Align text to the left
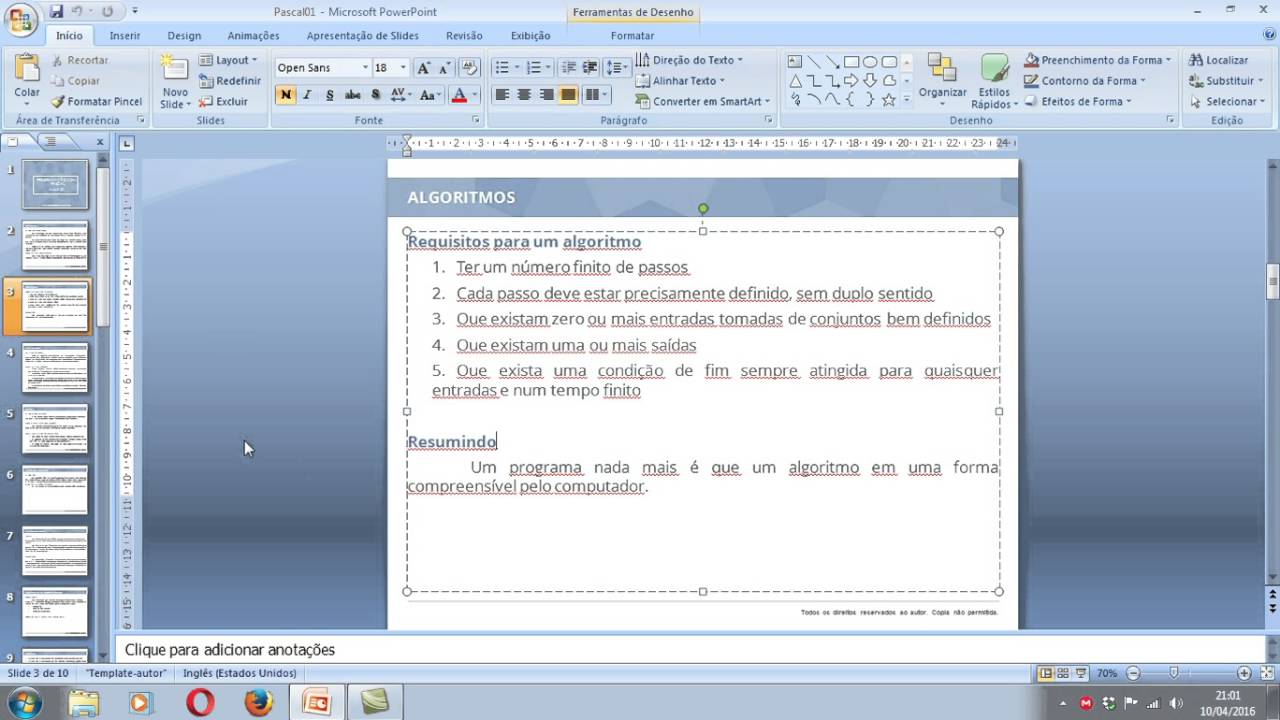 (501, 95)
